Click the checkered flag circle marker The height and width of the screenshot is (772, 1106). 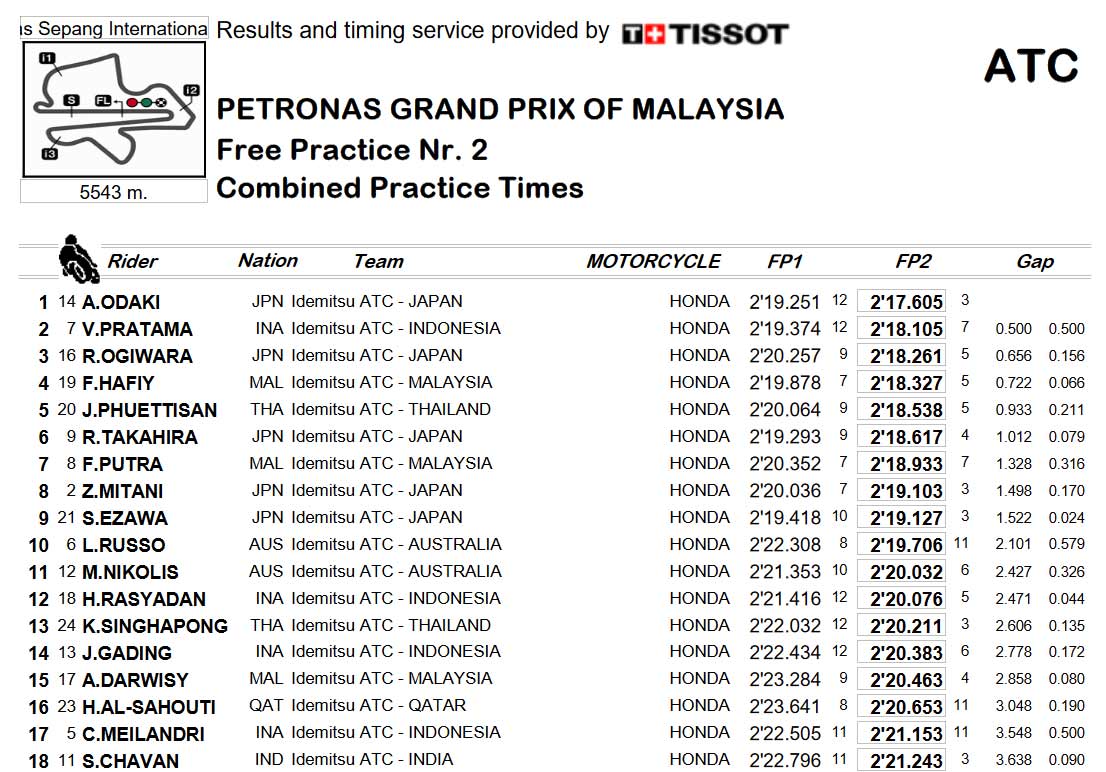pos(160,101)
